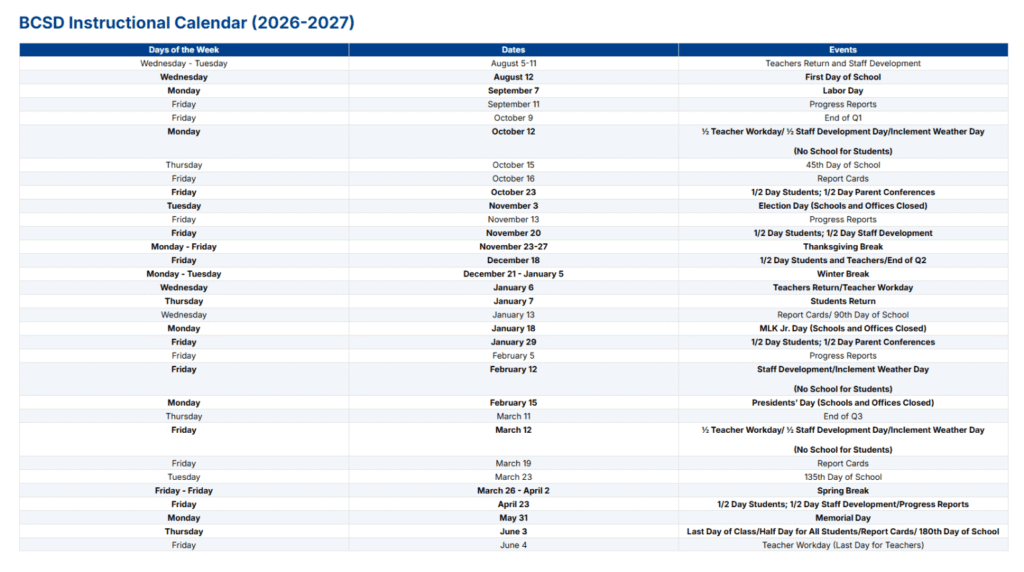Viewport: 1024px width, 572px height.
Task: Select the 'December 18' date cell
Action: pos(513,261)
